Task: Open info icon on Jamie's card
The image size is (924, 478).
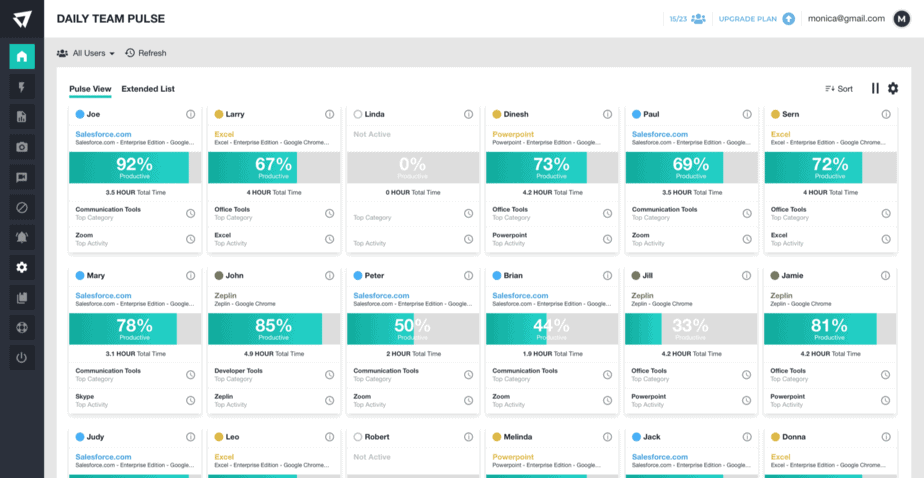Action: tap(886, 276)
